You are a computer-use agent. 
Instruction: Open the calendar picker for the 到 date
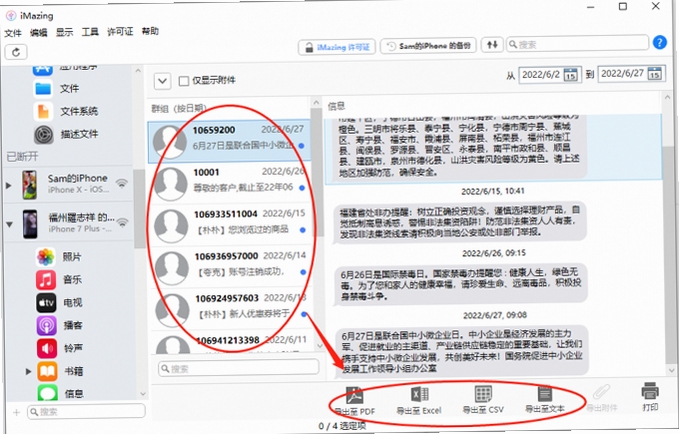(x=654, y=74)
